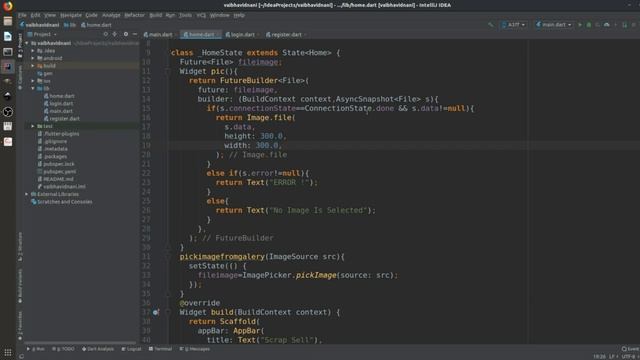Select .metadata file in project tree
Image resolution: width=640 pixels, height=360 pixels.
[x=53, y=149]
